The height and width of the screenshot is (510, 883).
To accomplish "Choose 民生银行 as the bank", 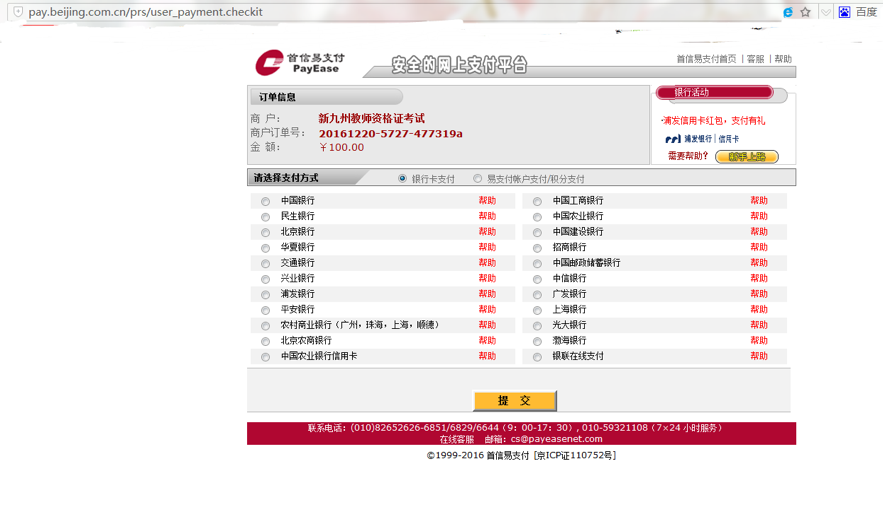I will [x=265, y=217].
